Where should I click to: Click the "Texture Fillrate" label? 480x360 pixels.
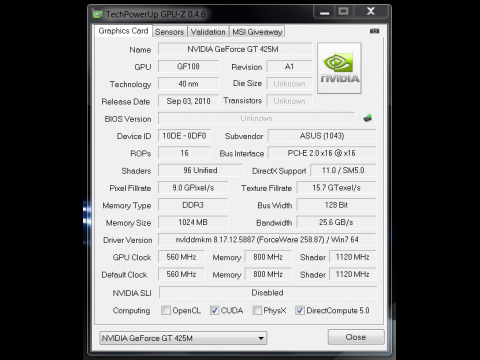click(266, 188)
